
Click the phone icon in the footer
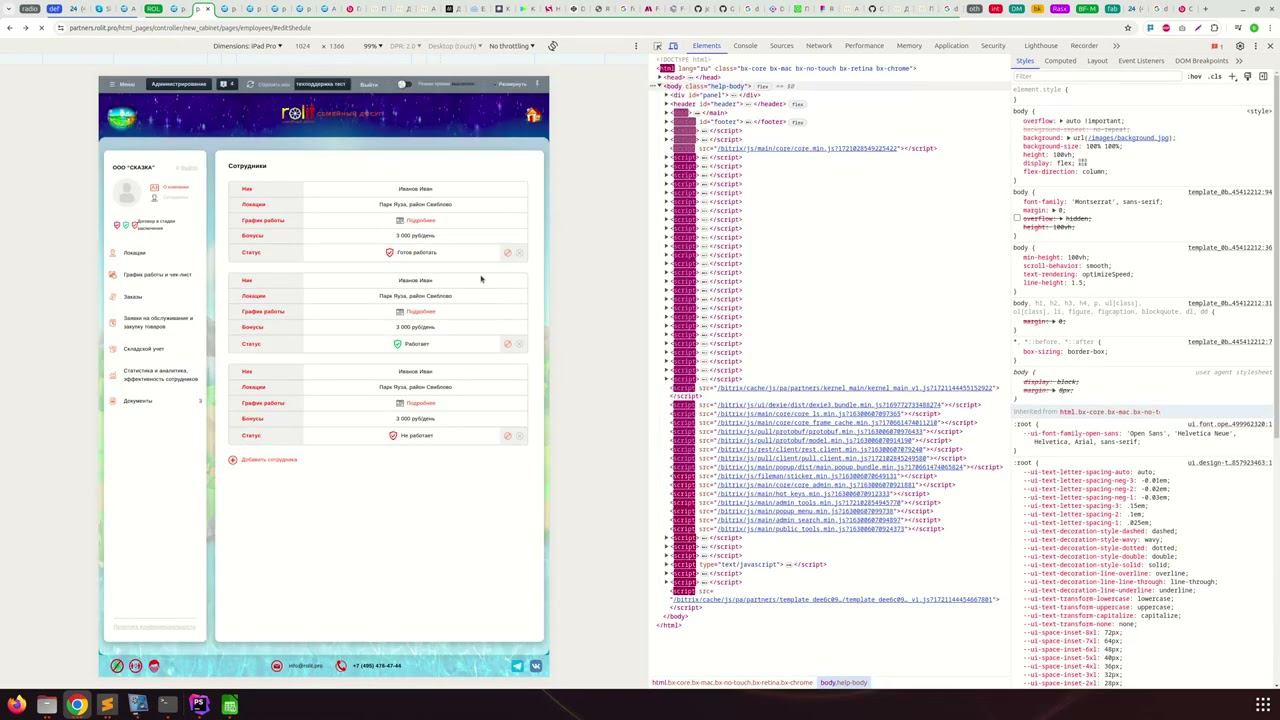(x=341, y=666)
